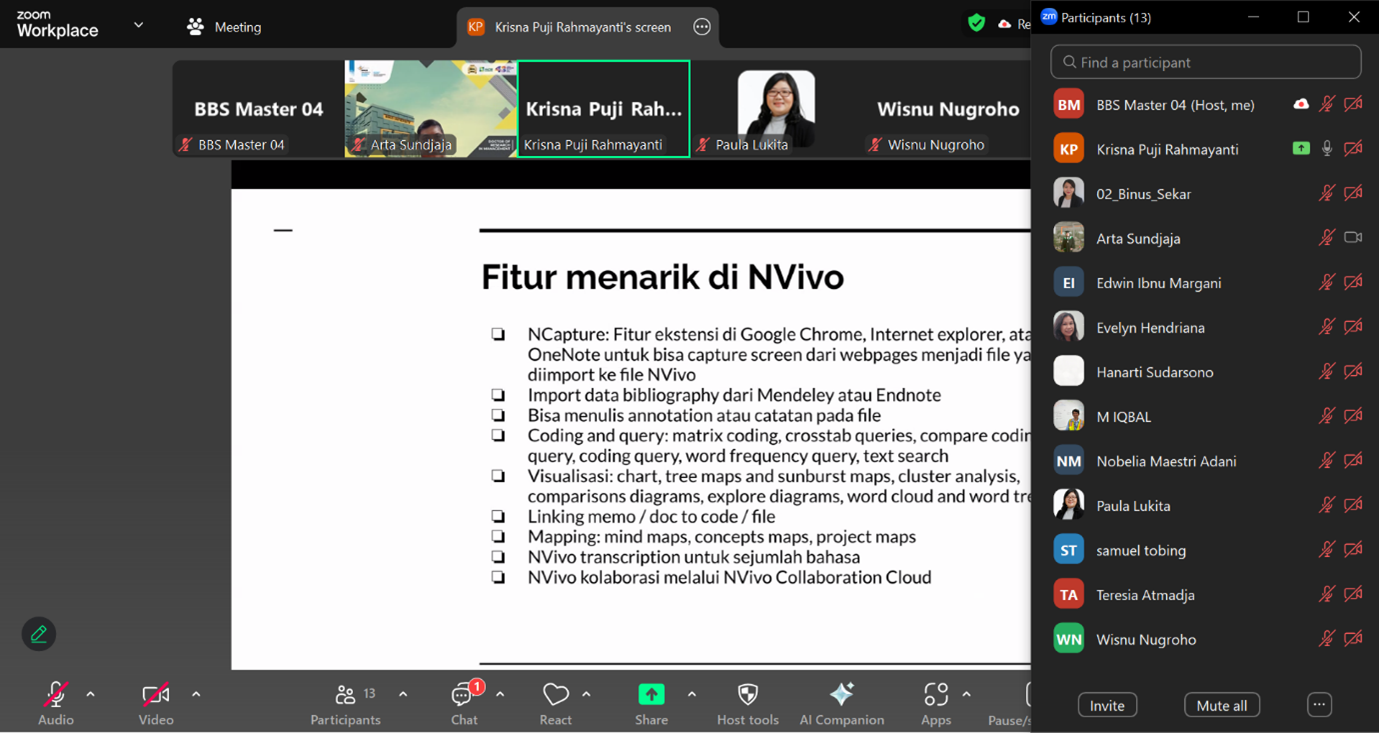Click the Find a participant search field

click(1205, 62)
